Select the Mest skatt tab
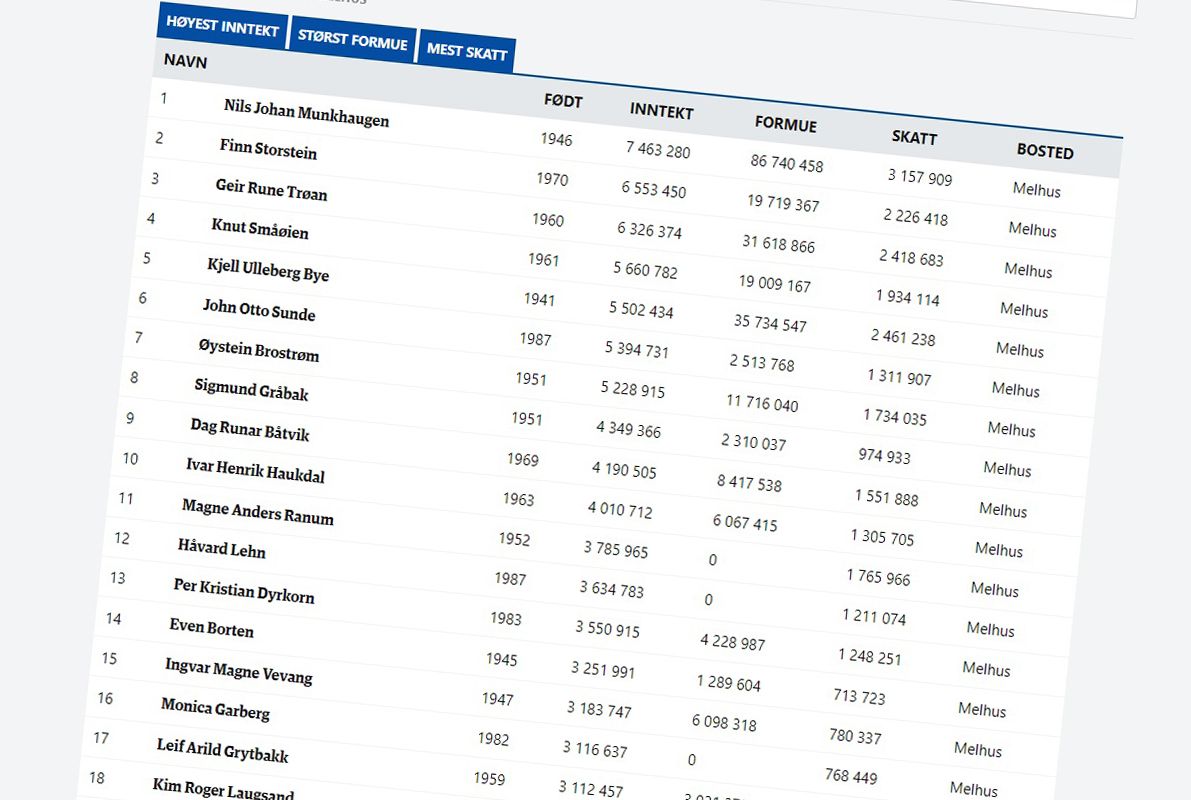Image resolution: width=1191 pixels, height=800 pixels. pyautogui.click(x=467, y=50)
